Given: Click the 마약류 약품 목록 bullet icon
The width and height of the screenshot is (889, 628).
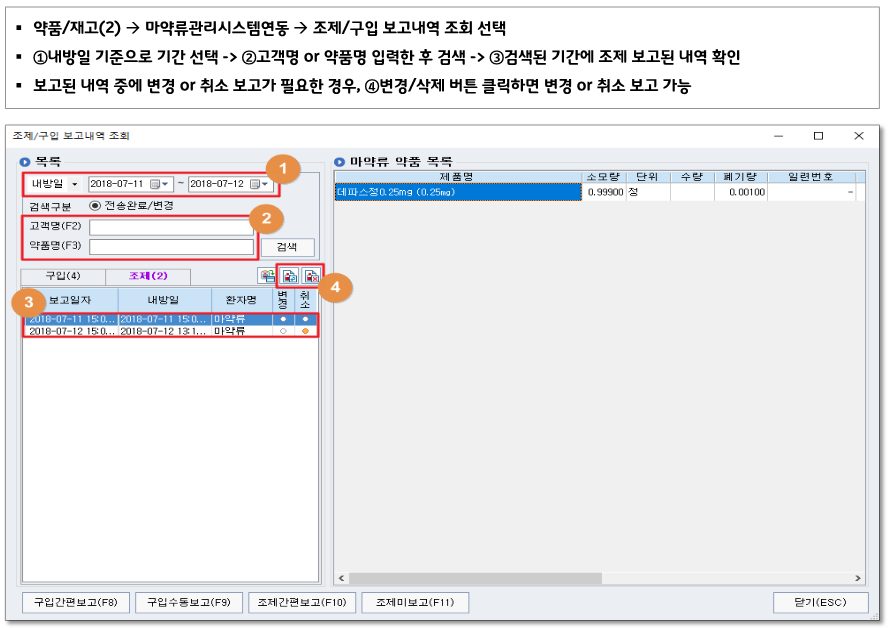Looking at the screenshot, I should tap(340, 161).
